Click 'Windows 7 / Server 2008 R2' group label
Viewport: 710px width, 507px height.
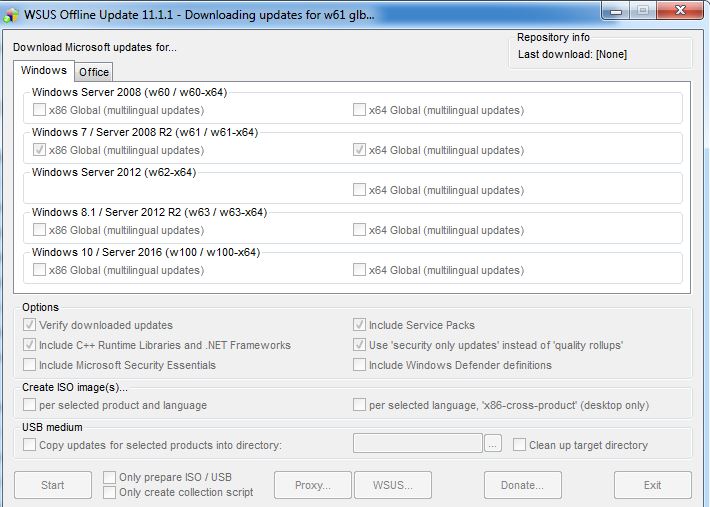[145, 132]
